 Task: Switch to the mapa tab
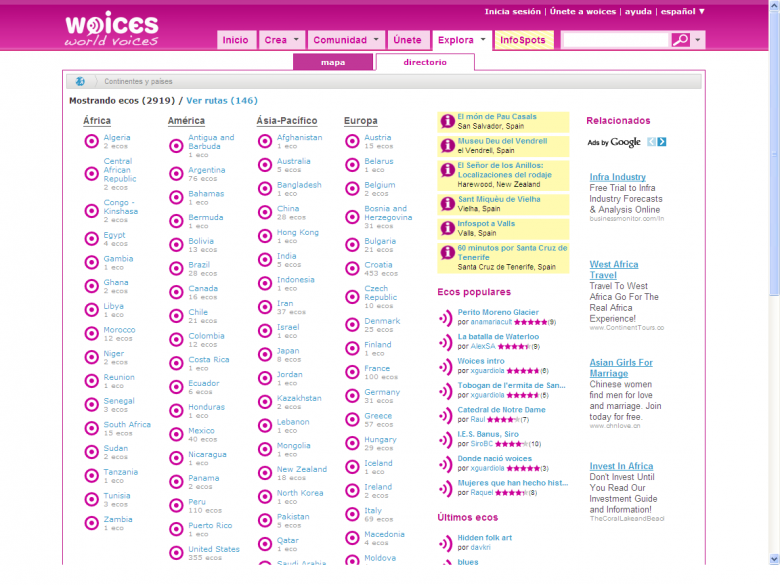[x=333, y=62]
